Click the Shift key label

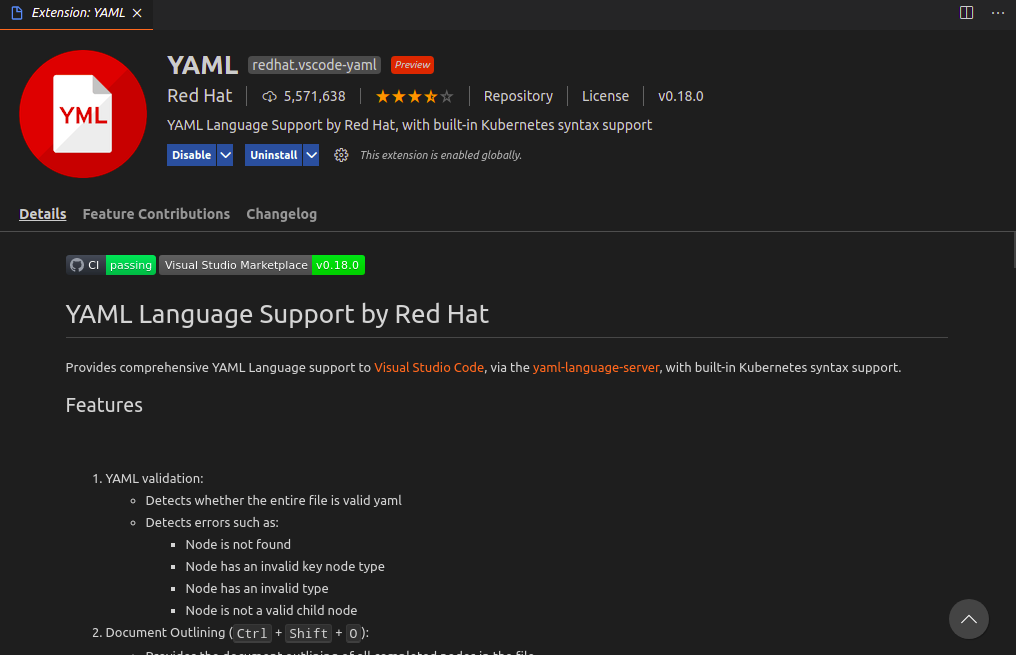pos(308,633)
